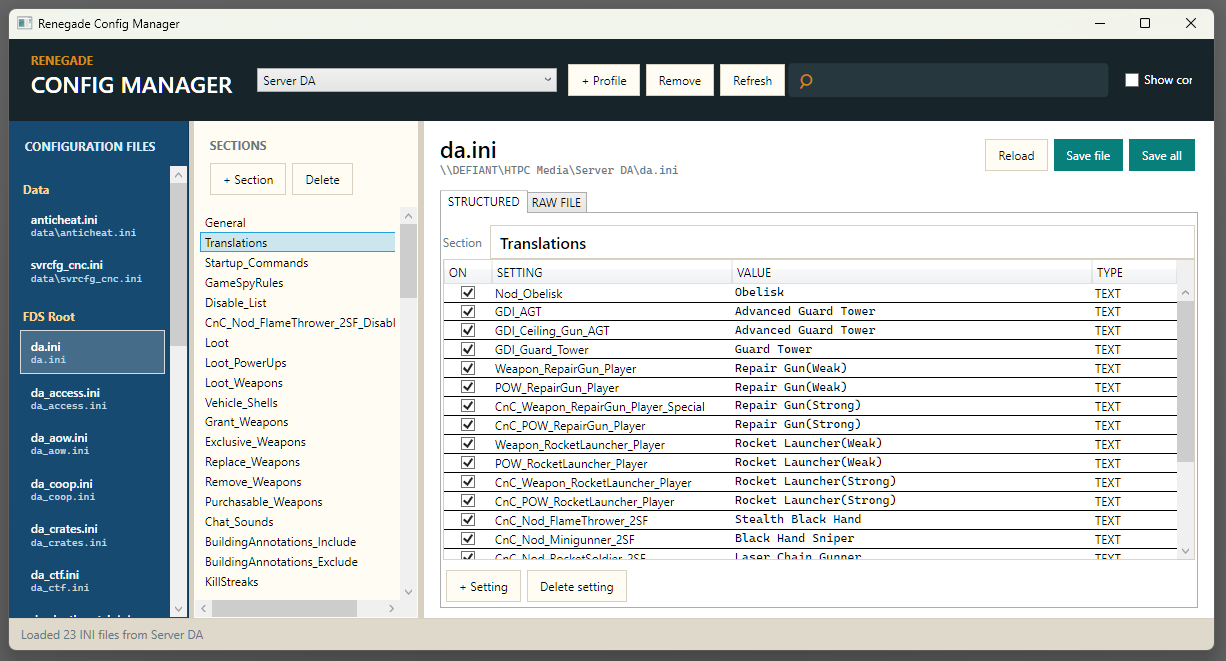Select da.ini in configuration files

[92, 352]
